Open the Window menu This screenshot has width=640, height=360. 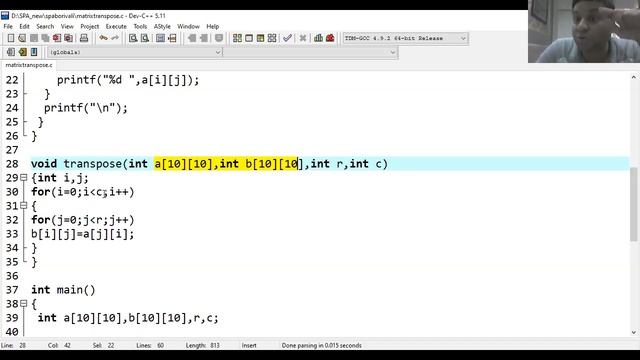coord(188,27)
